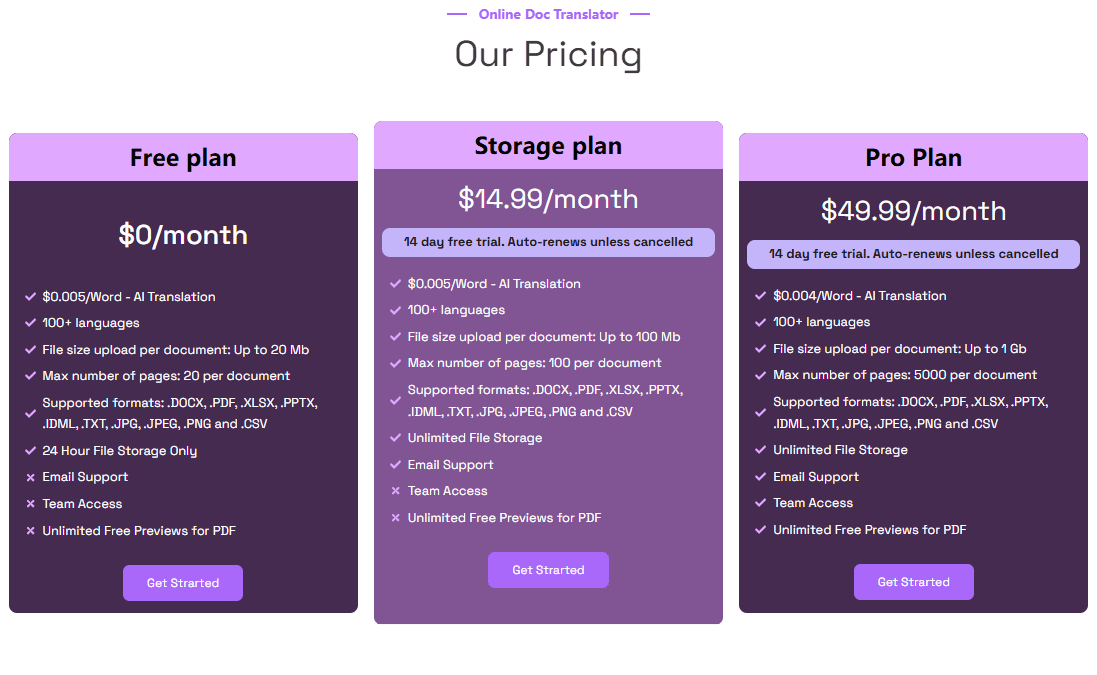Click checkmark beside 24 Hour File Storage Only

(x=30, y=450)
